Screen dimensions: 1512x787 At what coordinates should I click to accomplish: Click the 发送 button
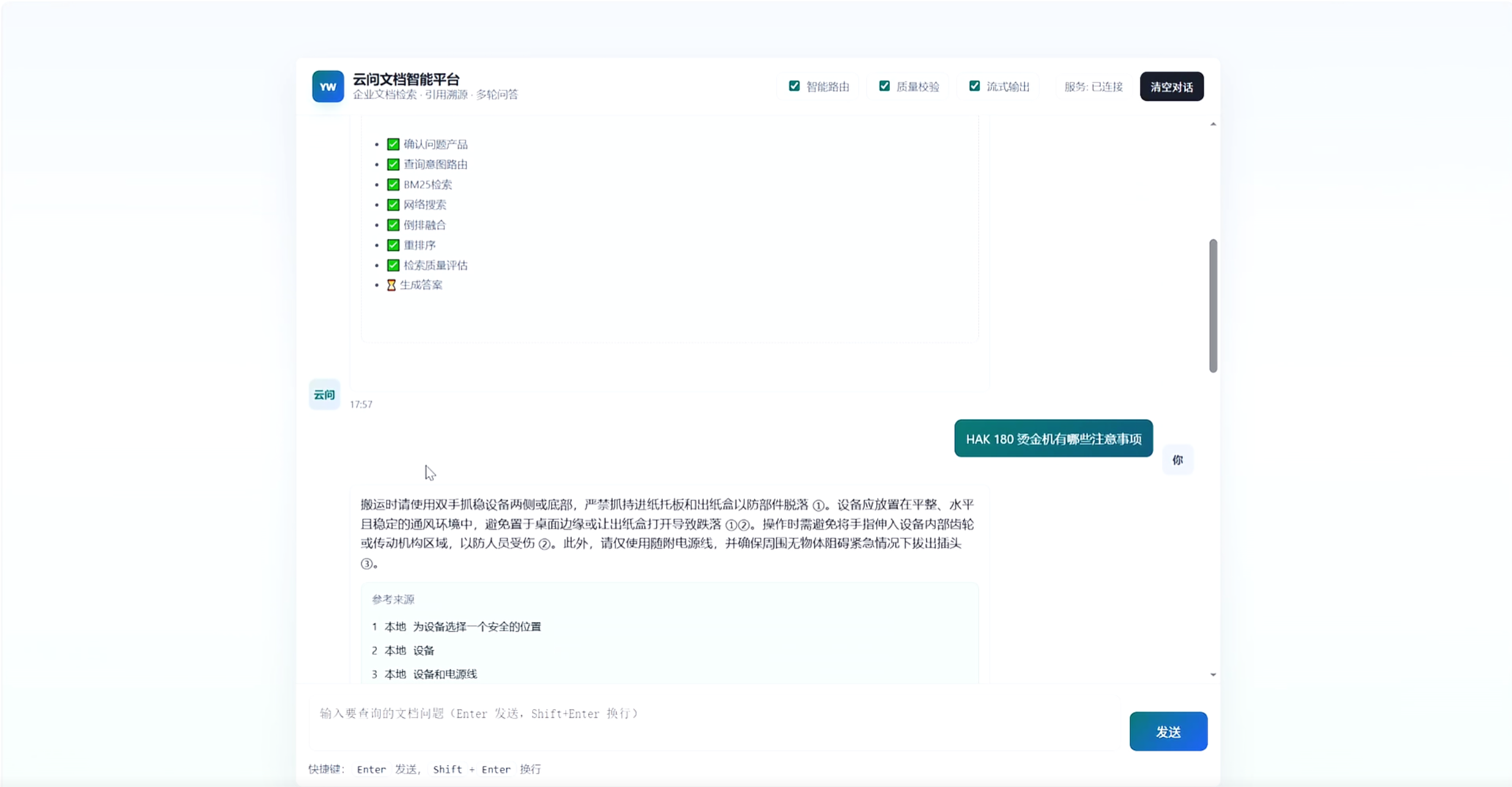[x=1168, y=731]
